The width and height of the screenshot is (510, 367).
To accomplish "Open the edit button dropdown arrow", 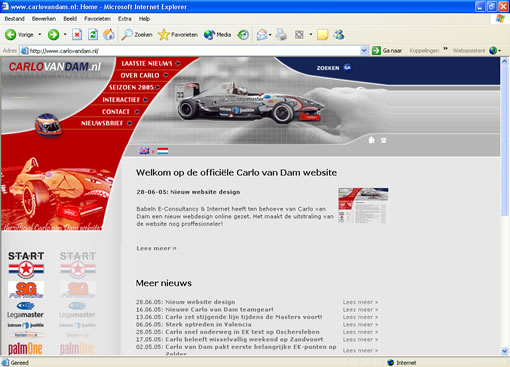I will pos(311,34).
